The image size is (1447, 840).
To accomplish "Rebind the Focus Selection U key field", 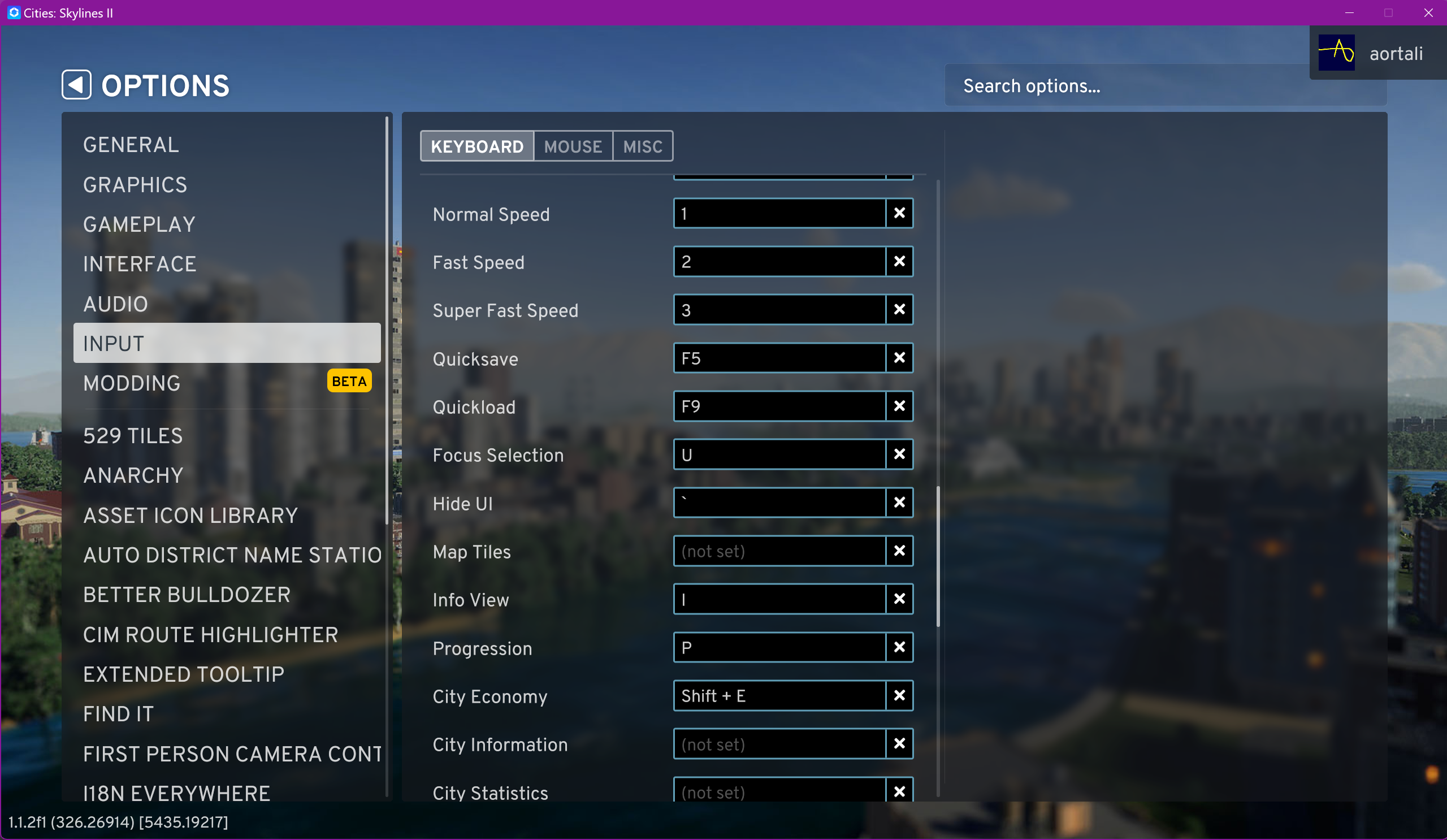I will click(x=779, y=454).
